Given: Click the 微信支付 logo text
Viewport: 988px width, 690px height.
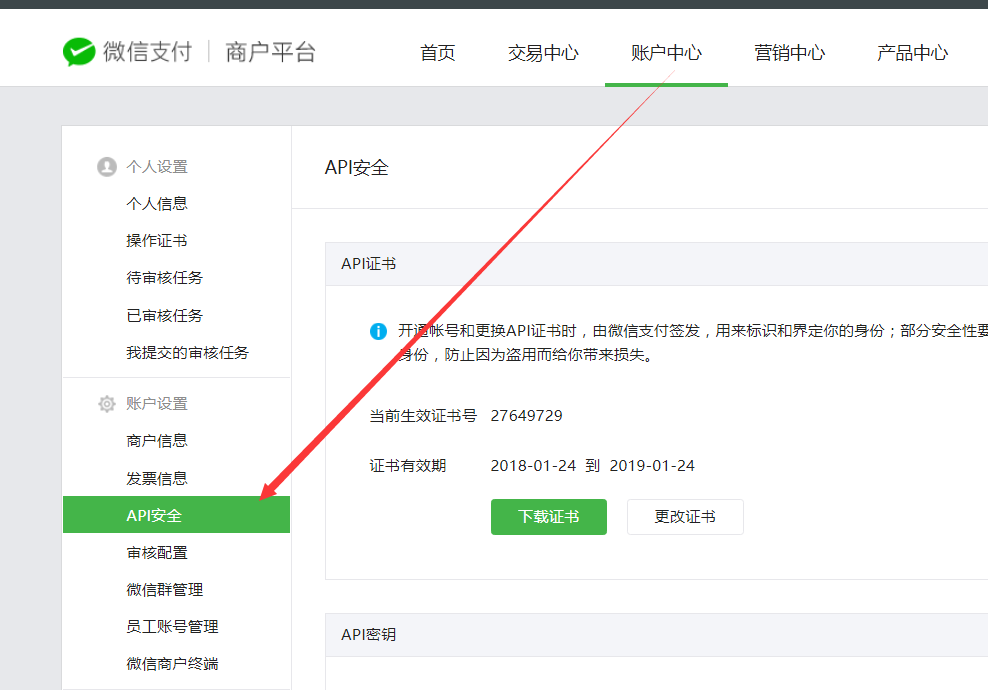Looking at the screenshot, I should coord(147,52).
